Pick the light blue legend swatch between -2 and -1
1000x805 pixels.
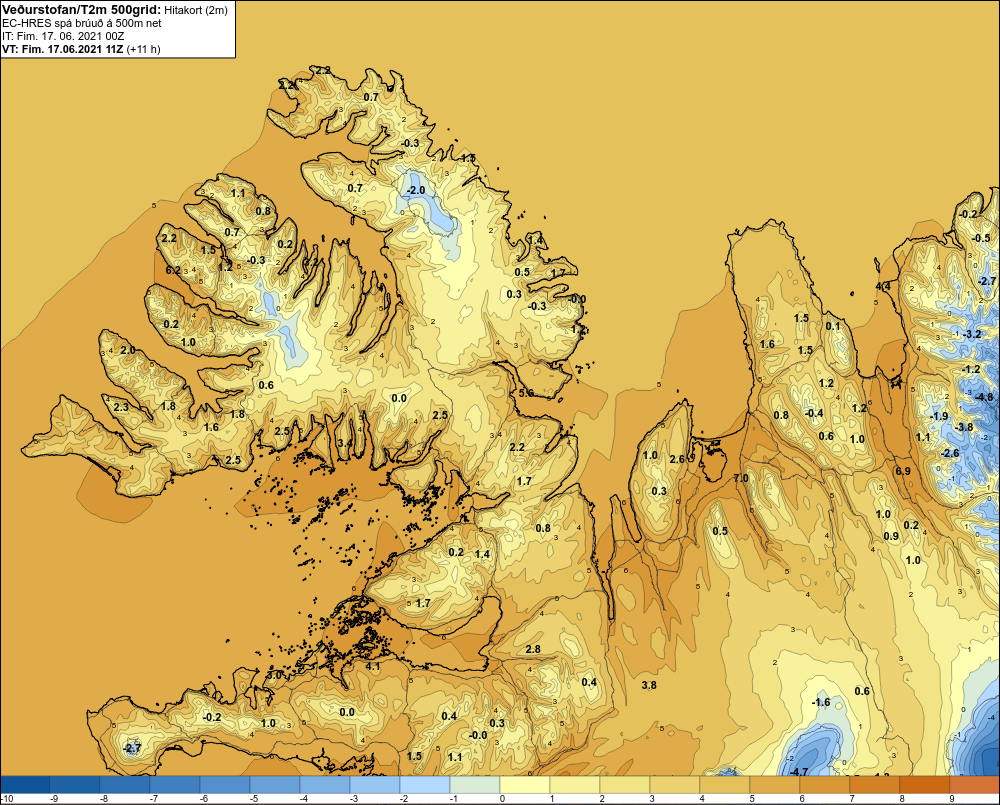[x=425, y=783]
